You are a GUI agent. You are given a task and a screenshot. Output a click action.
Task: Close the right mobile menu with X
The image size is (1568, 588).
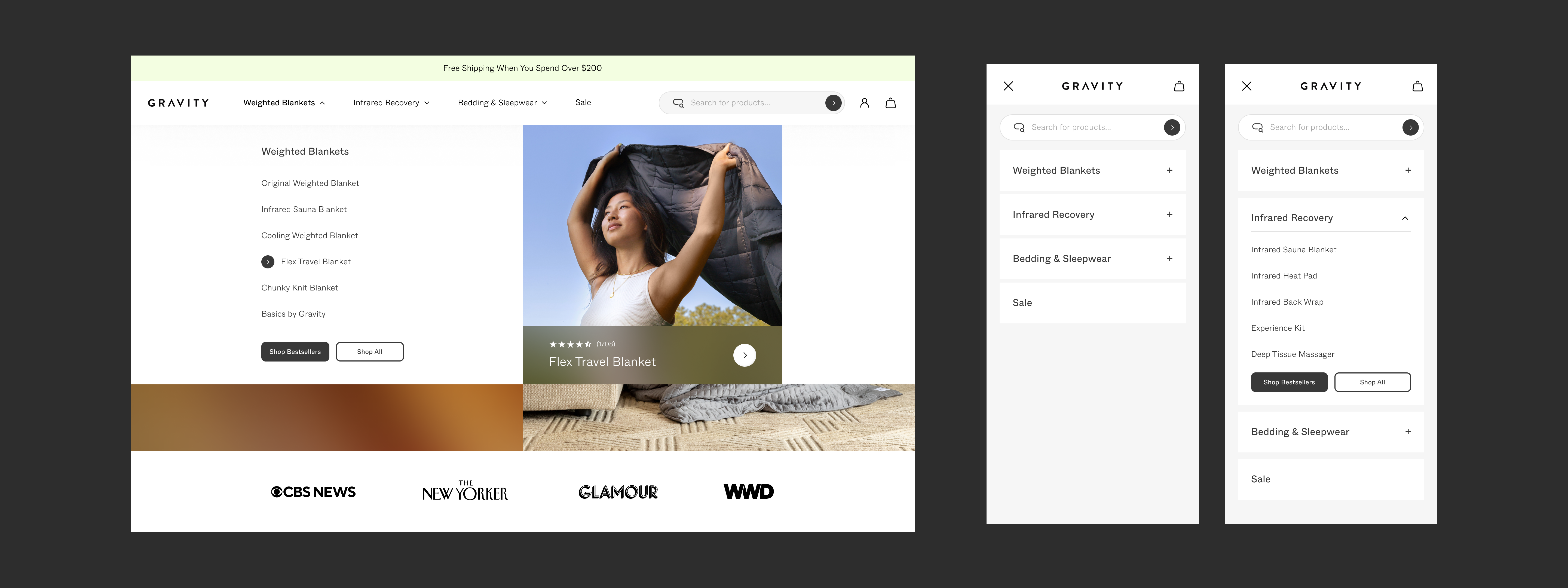pyautogui.click(x=1247, y=86)
